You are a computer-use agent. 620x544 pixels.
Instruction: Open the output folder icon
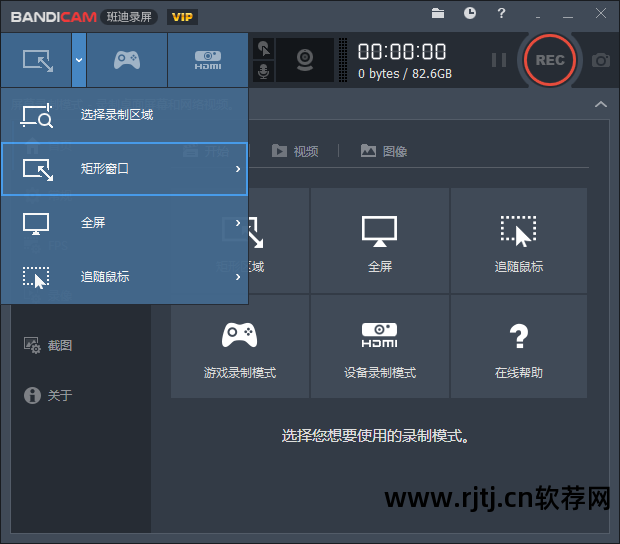click(438, 13)
